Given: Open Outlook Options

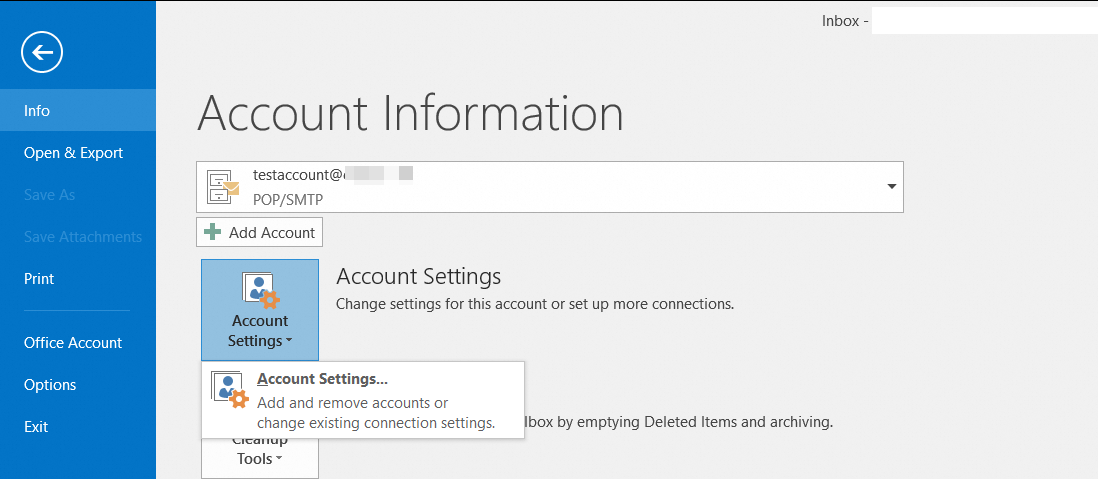Looking at the screenshot, I should coord(50,385).
